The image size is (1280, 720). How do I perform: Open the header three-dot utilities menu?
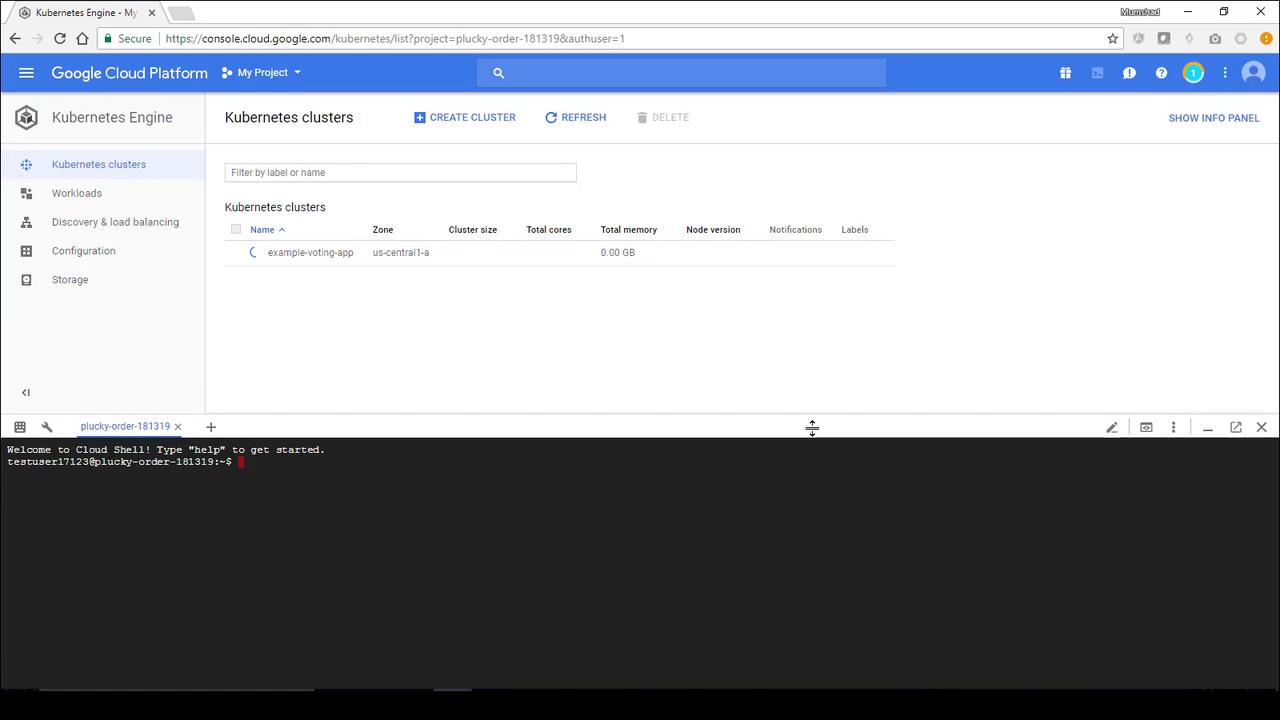coord(1225,73)
